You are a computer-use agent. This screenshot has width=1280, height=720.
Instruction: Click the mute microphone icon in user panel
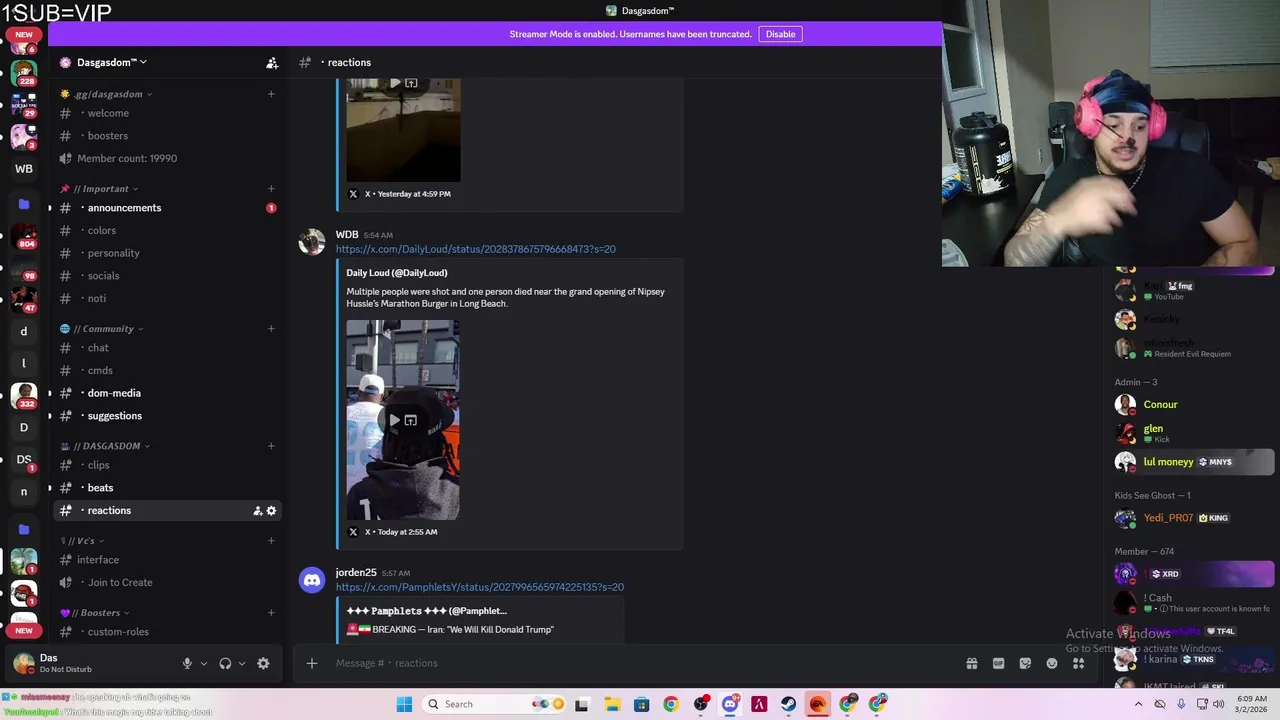click(187, 664)
